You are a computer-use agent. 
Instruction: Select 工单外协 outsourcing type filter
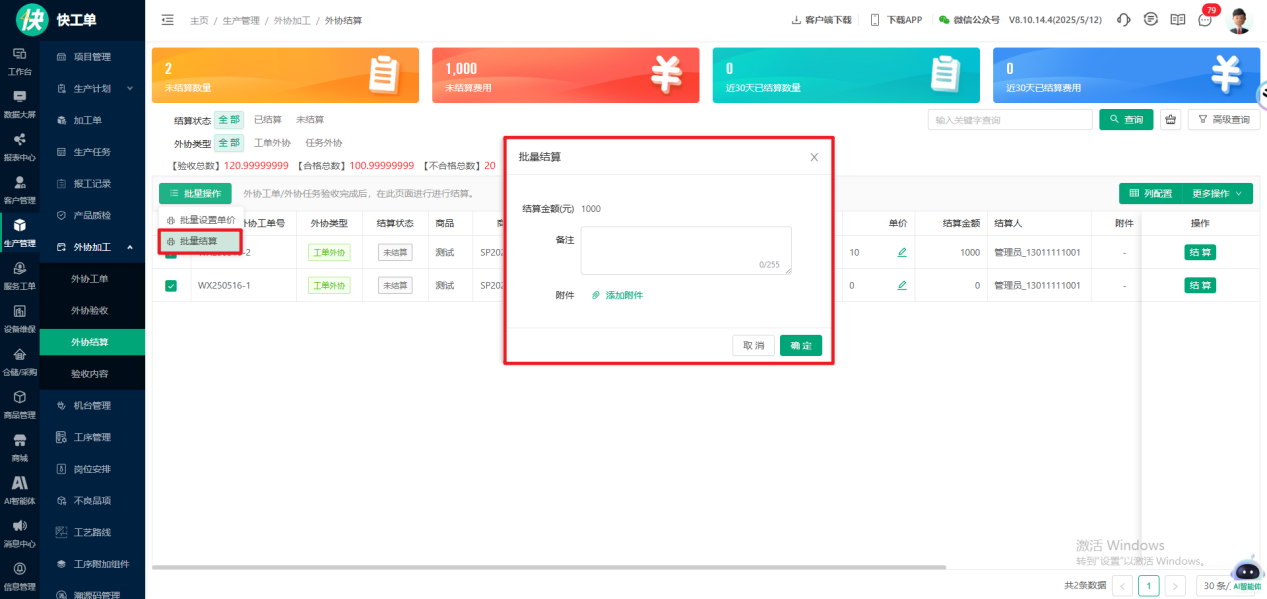272,143
